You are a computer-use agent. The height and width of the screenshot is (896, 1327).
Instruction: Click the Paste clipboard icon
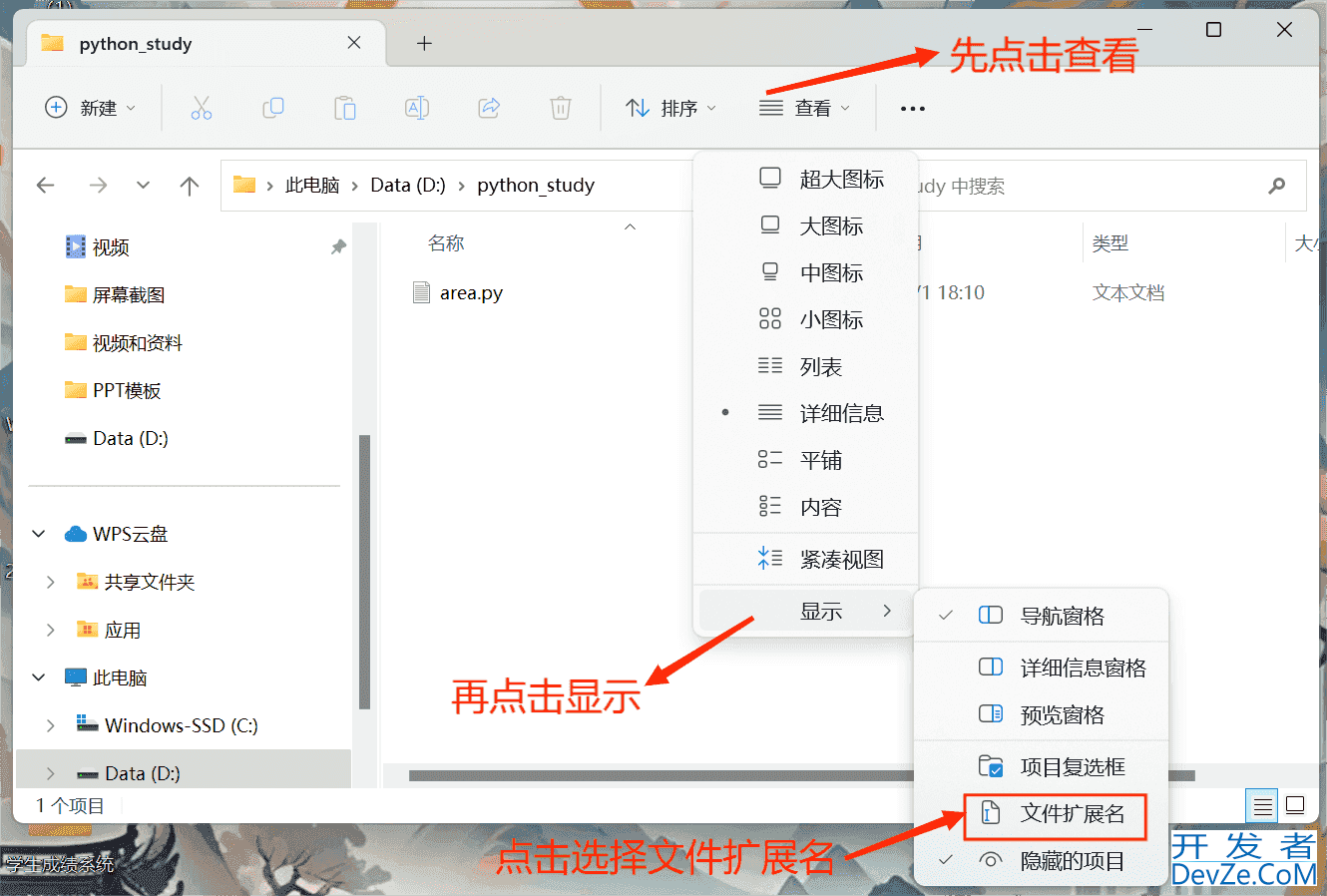coord(345,108)
